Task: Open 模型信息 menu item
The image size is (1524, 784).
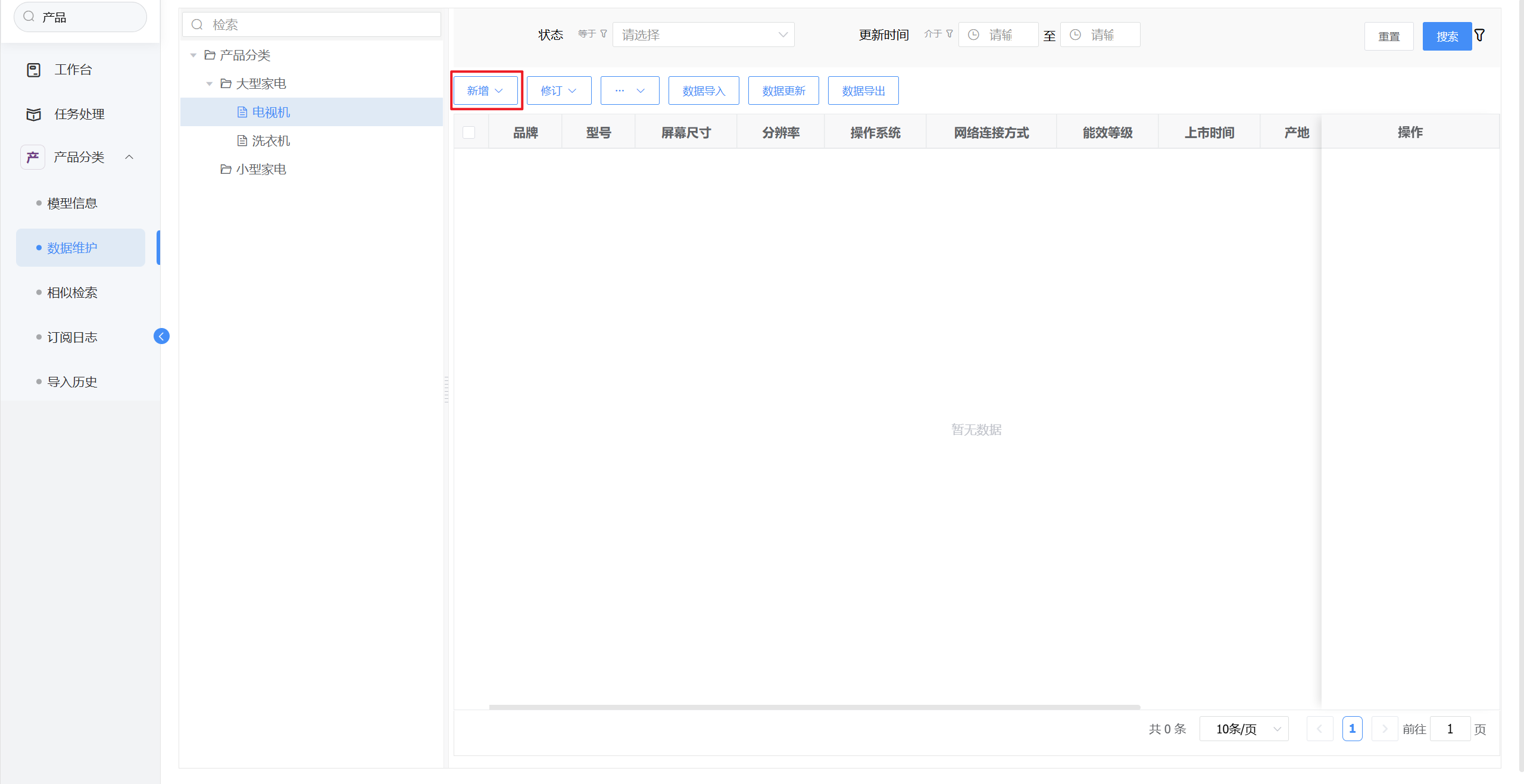Action: pyautogui.click(x=72, y=204)
